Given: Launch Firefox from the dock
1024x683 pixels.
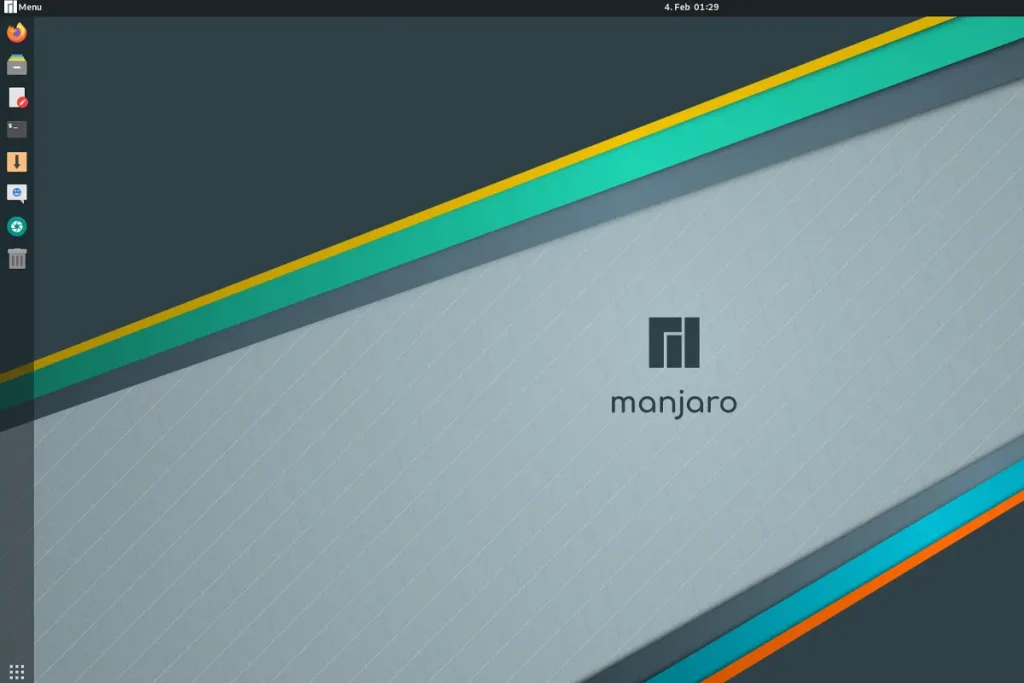Looking at the screenshot, I should click(17, 32).
